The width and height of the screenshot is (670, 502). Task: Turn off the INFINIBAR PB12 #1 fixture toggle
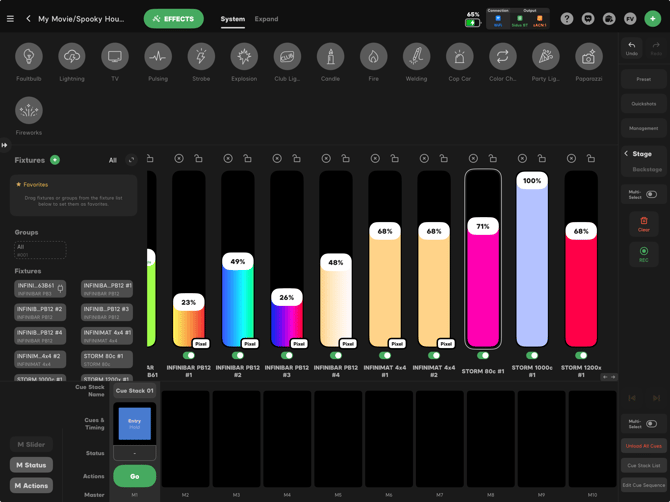pos(188,355)
